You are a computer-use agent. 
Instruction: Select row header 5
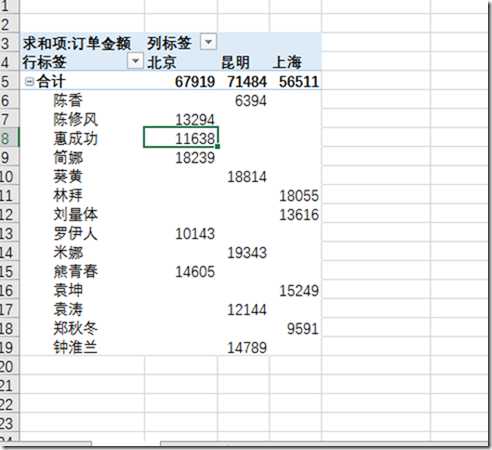[x=9, y=81]
